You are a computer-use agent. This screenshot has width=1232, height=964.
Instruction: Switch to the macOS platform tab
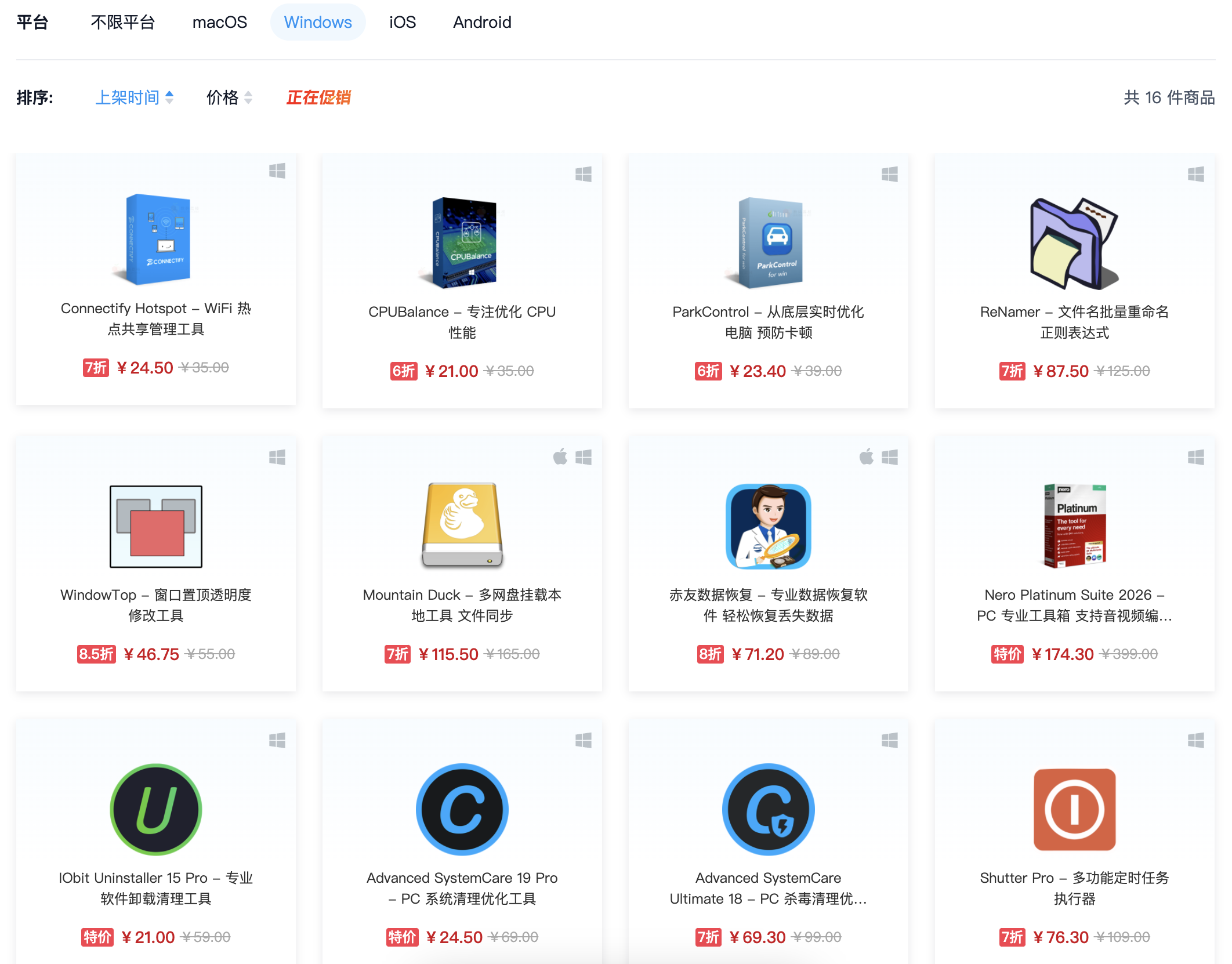(219, 22)
